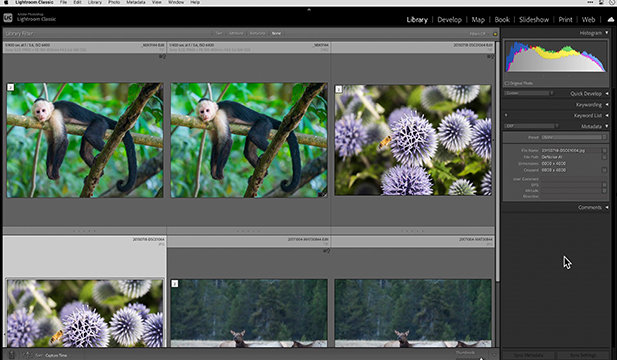
Task: Click the action icon next to File Name field
Action: coord(604,150)
